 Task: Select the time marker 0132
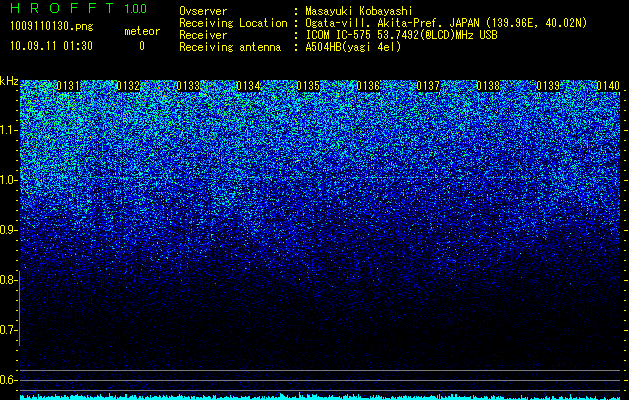pos(128,86)
